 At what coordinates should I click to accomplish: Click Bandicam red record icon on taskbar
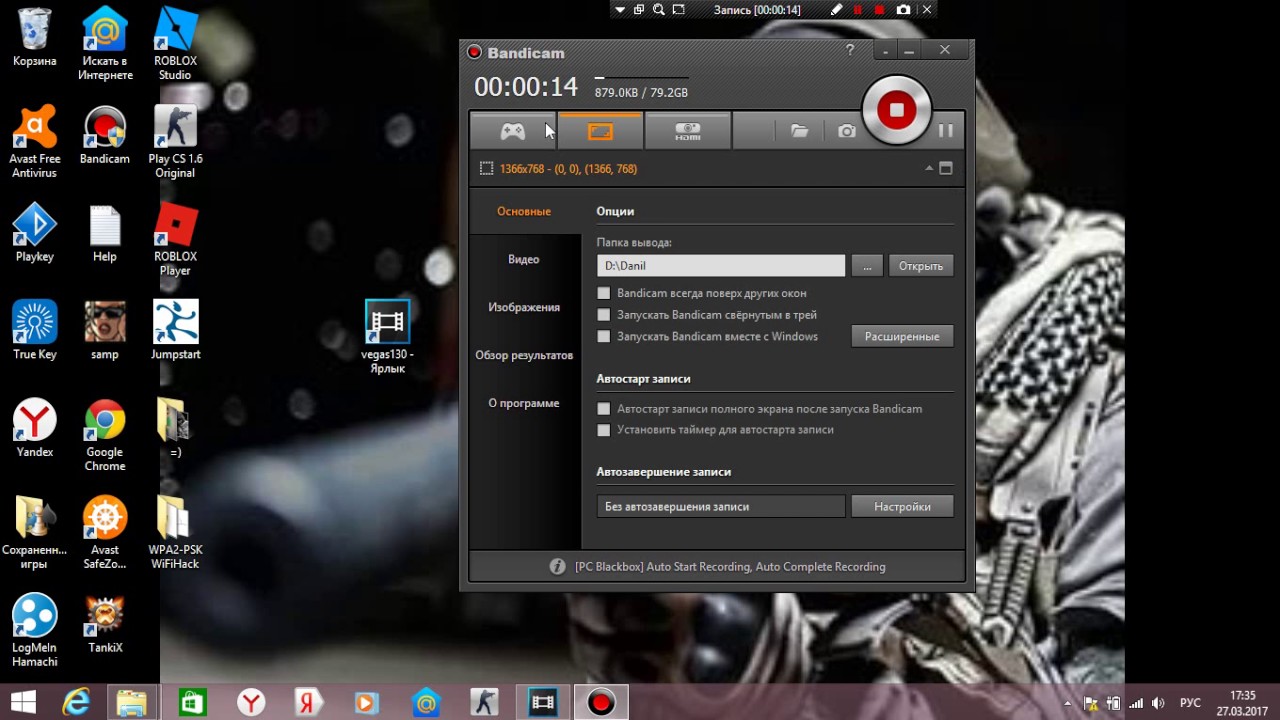tap(601, 702)
